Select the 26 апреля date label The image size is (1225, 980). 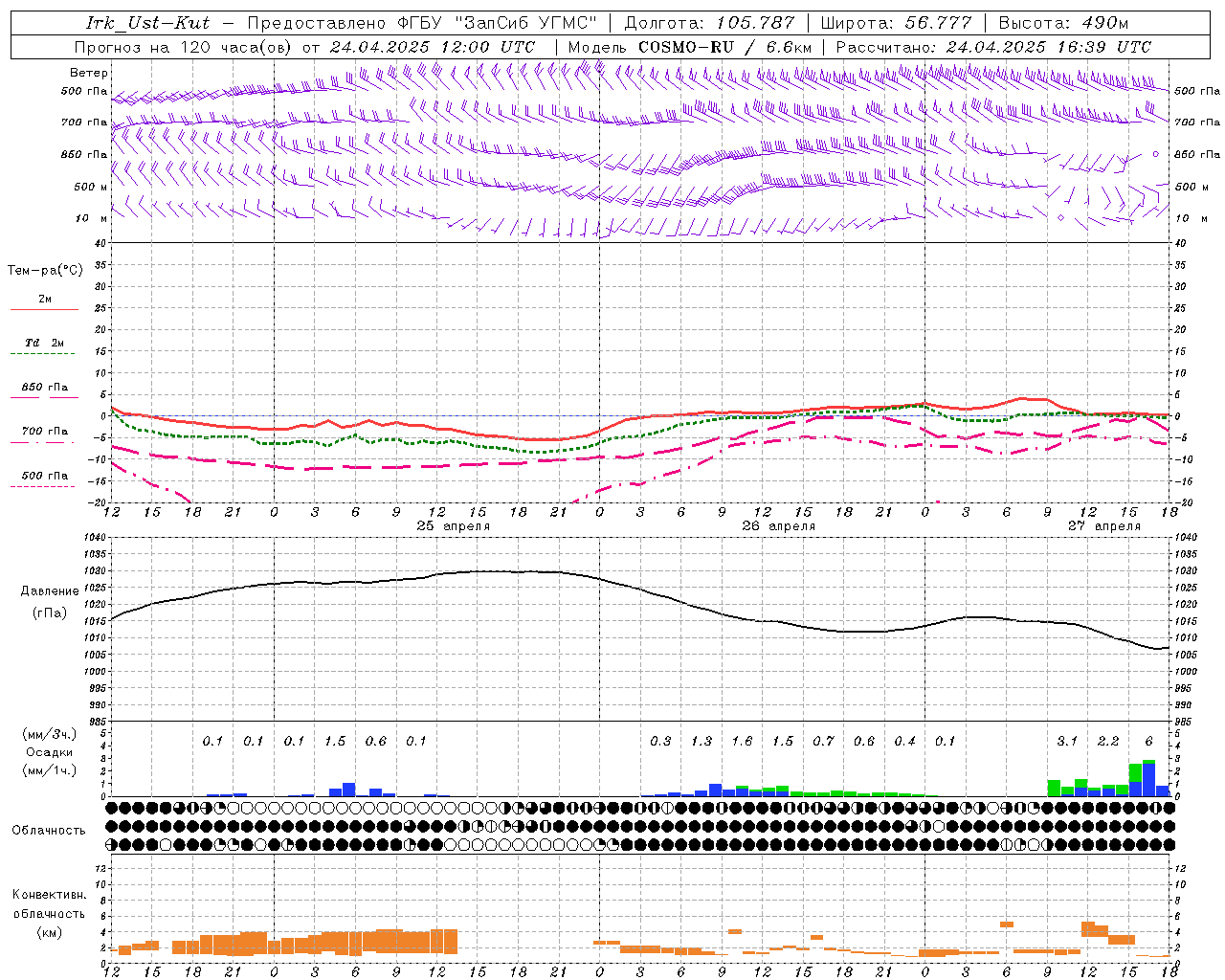(x=779, y=526)
